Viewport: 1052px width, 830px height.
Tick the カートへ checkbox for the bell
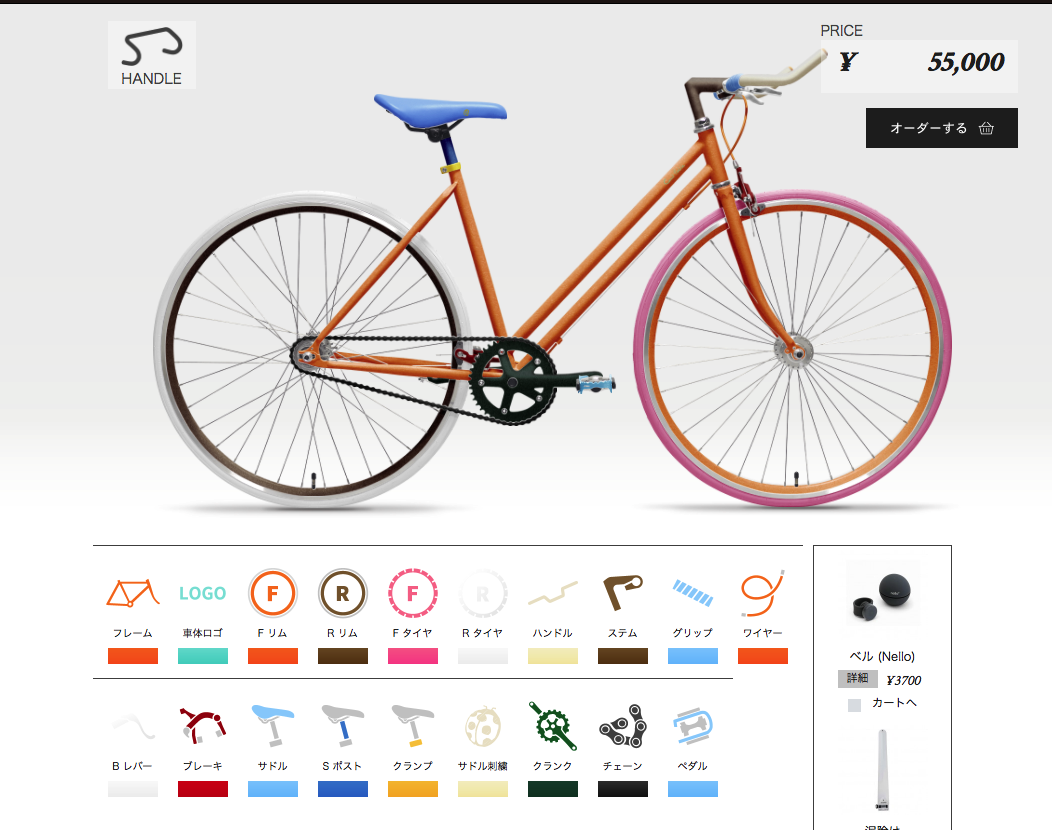pyautogui.click(x=854, y=705)
